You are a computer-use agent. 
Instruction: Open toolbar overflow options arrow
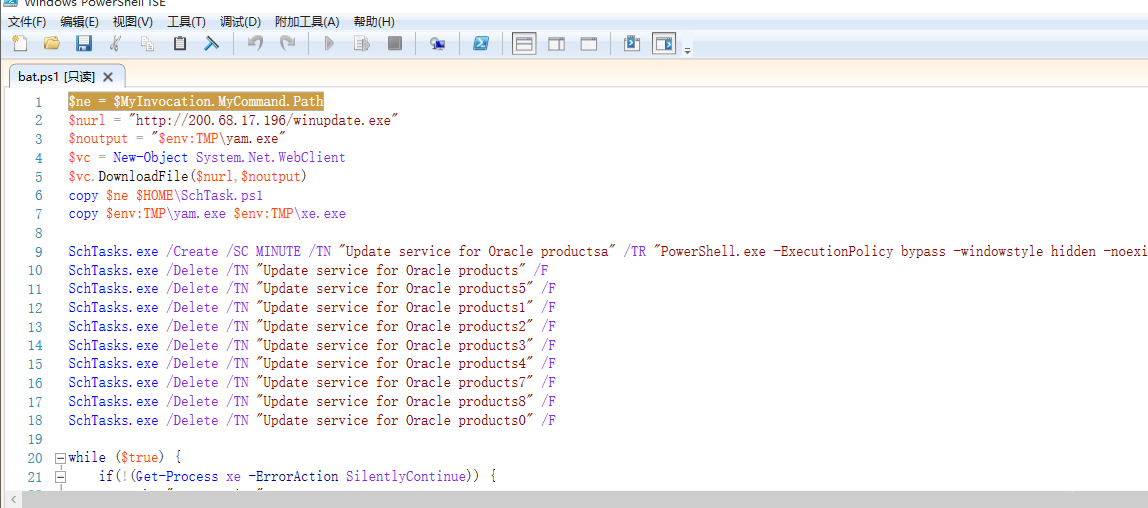687,50
